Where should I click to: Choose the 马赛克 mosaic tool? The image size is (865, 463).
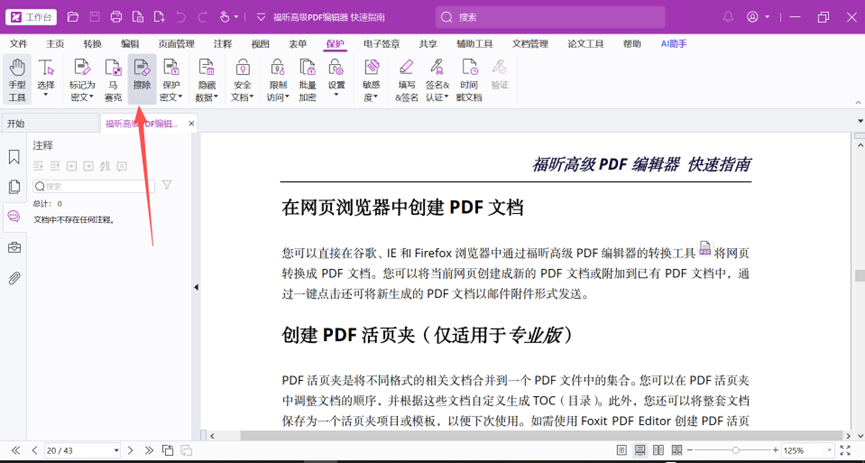[113, 78]
